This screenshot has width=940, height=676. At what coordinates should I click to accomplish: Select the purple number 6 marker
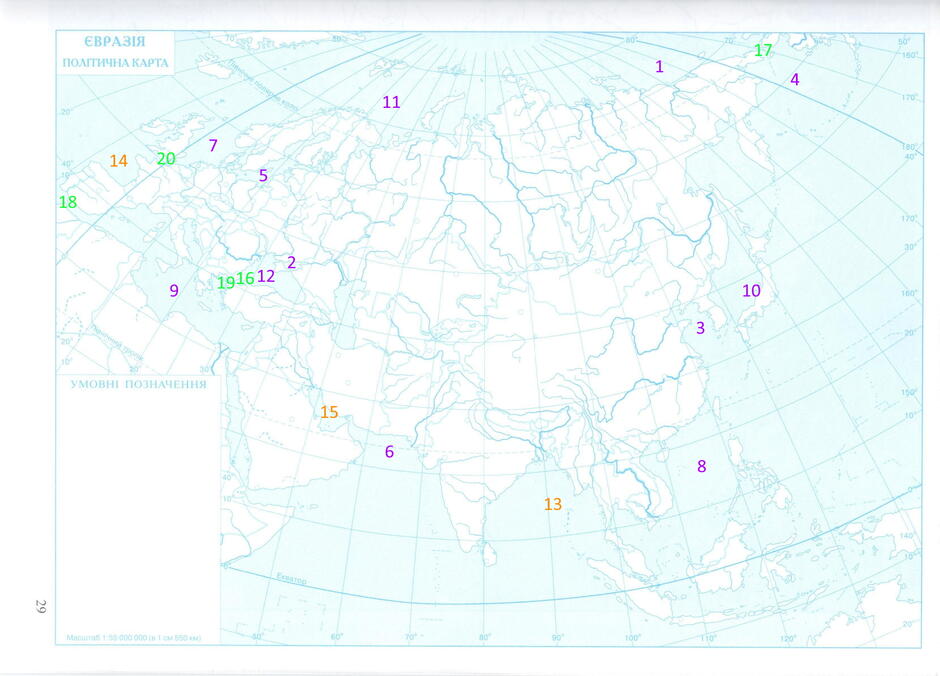tap(389, 452)
